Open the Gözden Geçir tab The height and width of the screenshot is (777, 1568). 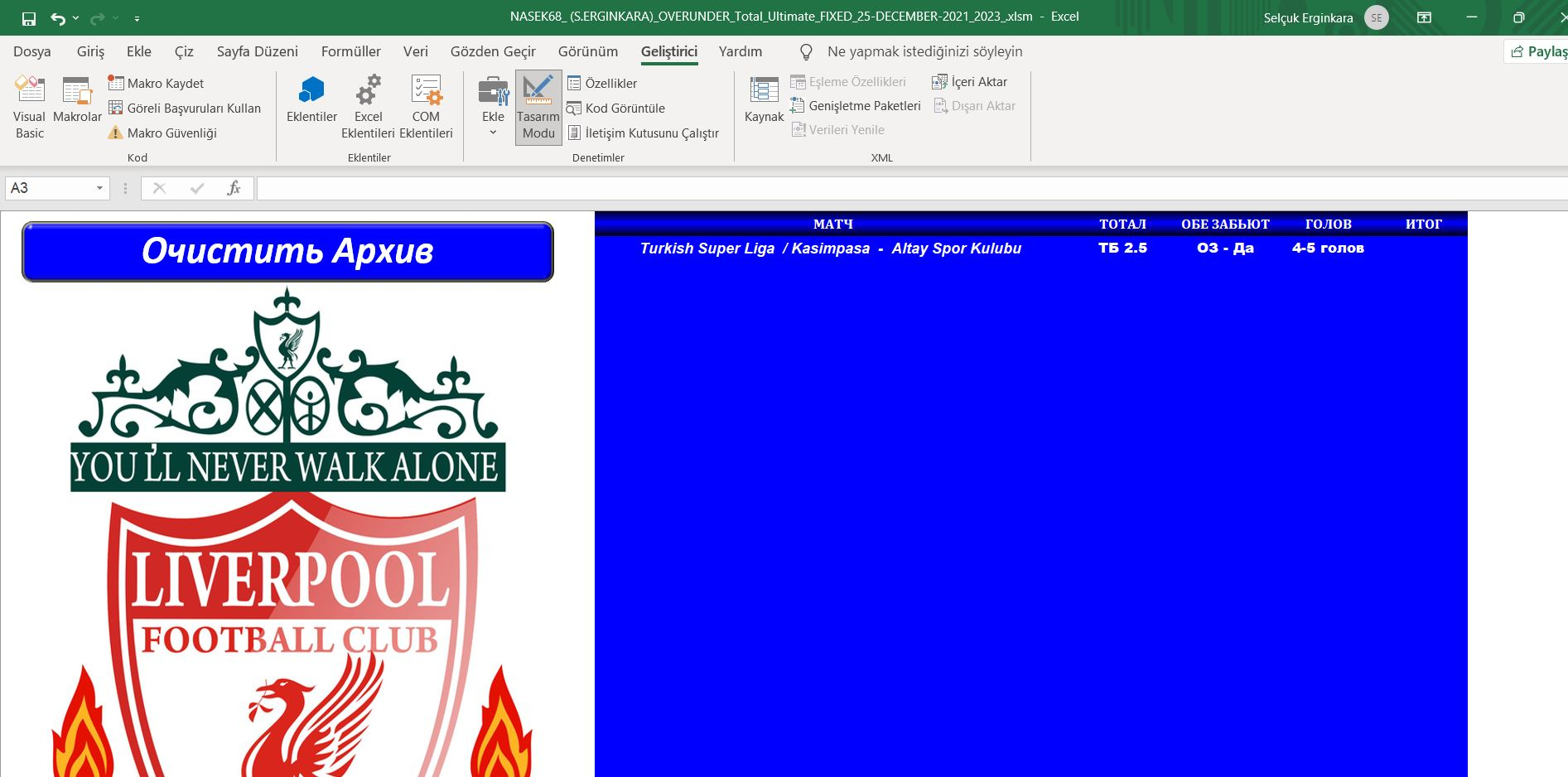(x=493, y=51)
